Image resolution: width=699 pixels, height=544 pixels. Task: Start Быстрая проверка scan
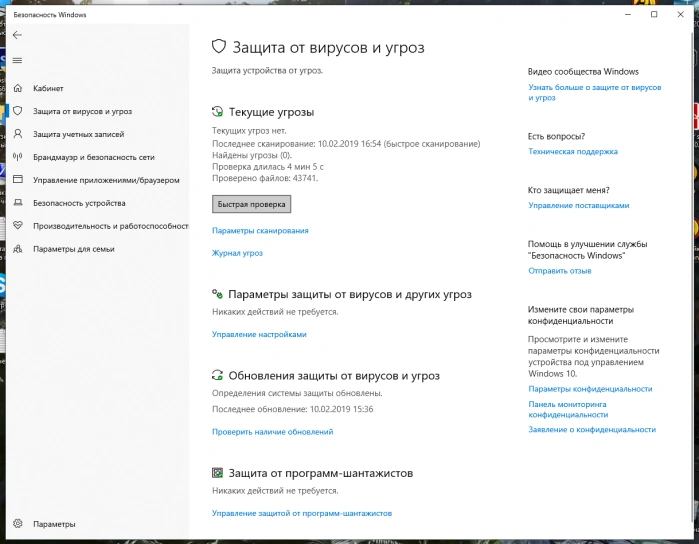(251, 204)
